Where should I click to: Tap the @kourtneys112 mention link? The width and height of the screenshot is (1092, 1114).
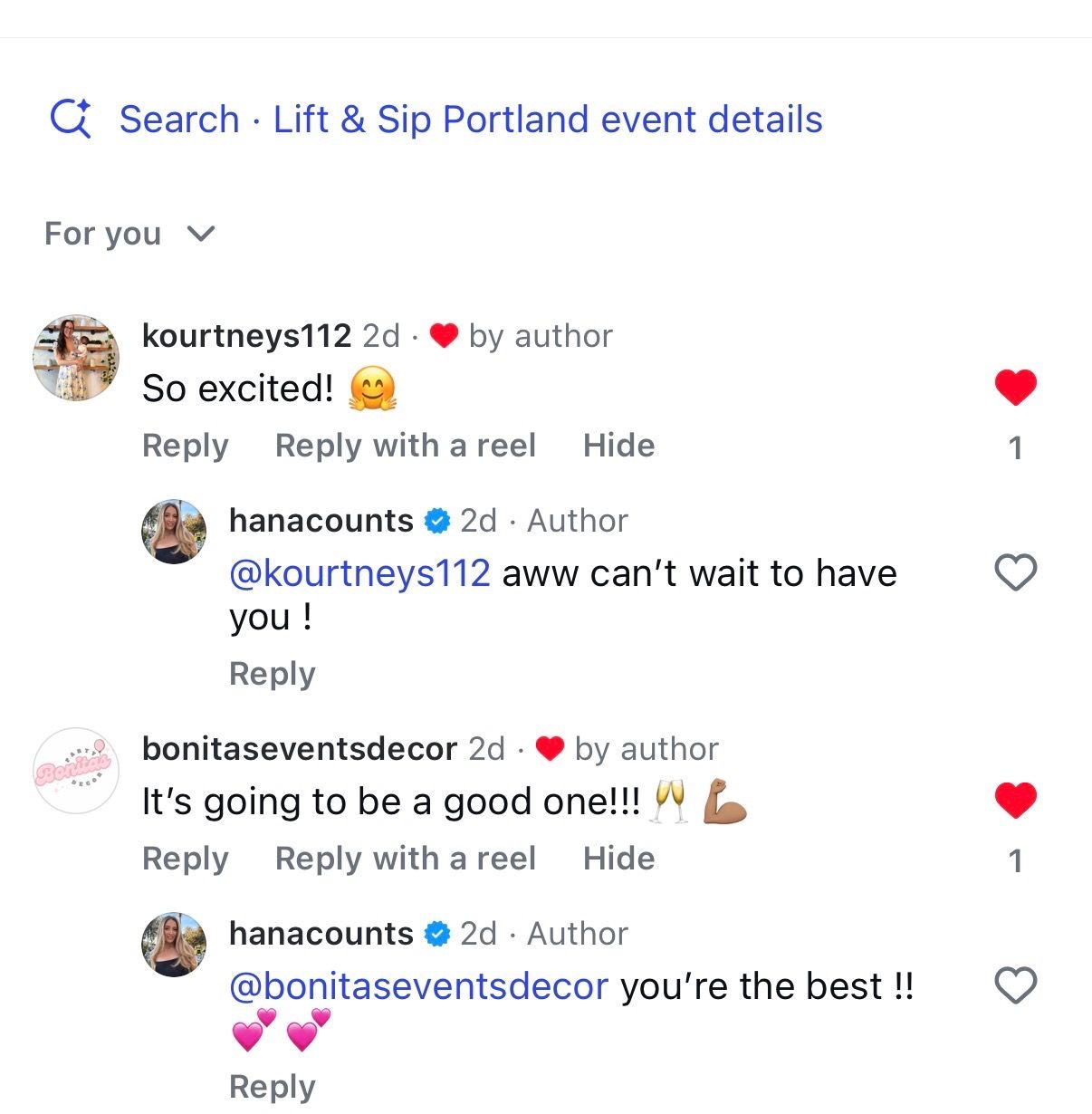(359, 573)
